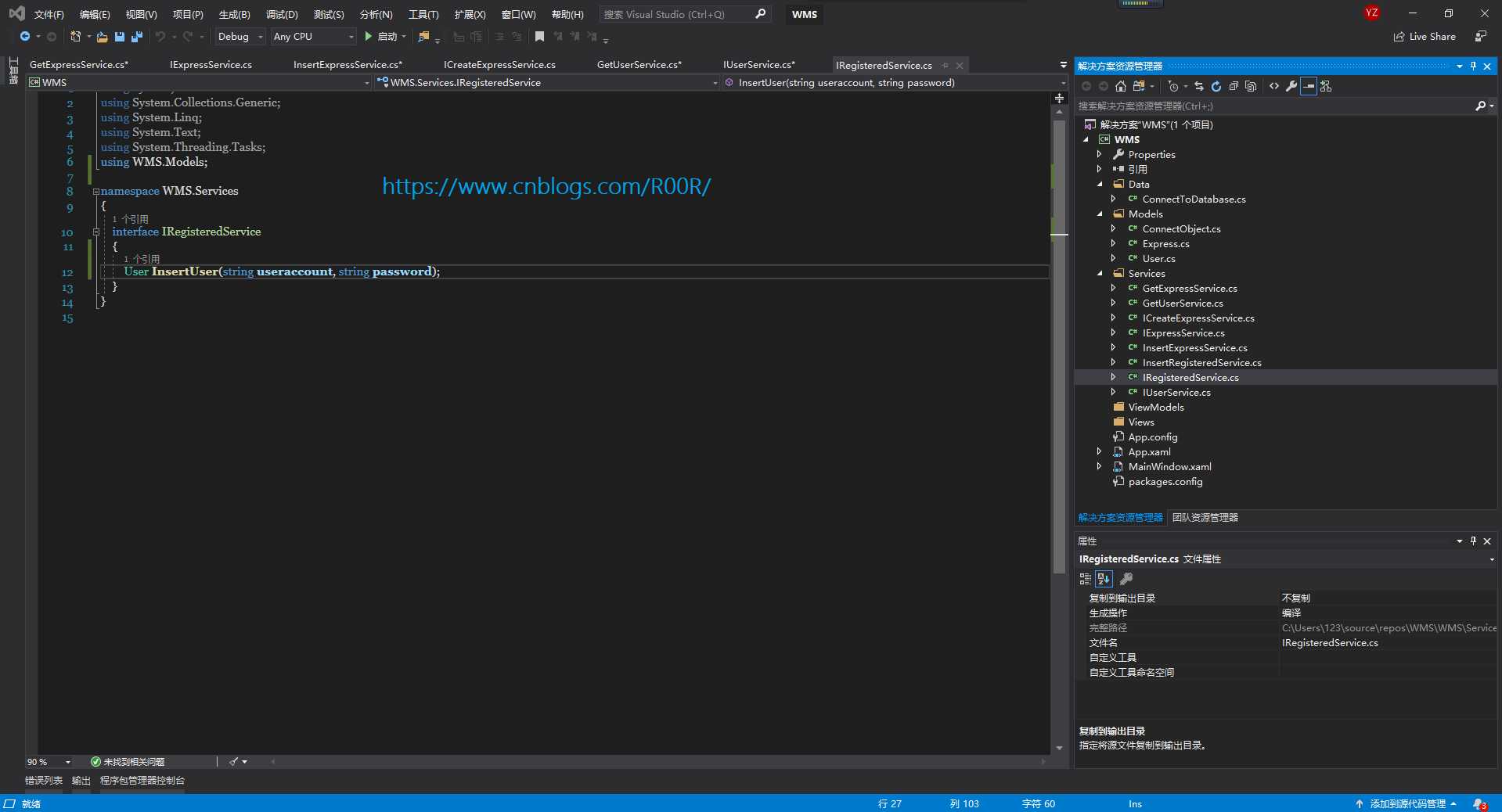The image size is (1502, 812).
Task: Click the open file folder icon
Action: click(102, 36)
